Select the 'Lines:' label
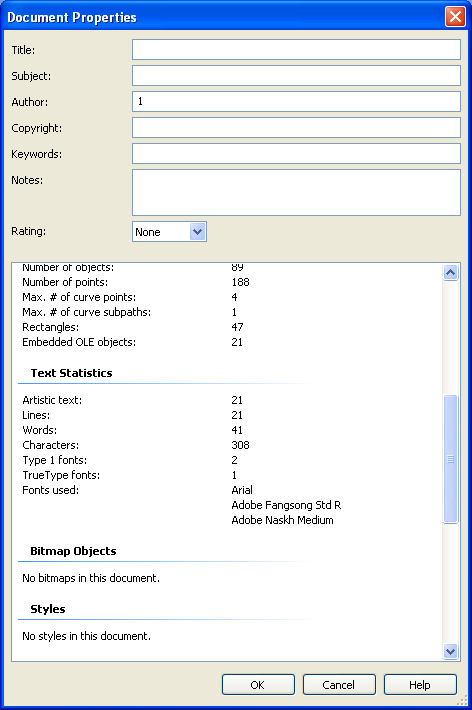This screenshot has width=472, height=710. click(36, 415)
